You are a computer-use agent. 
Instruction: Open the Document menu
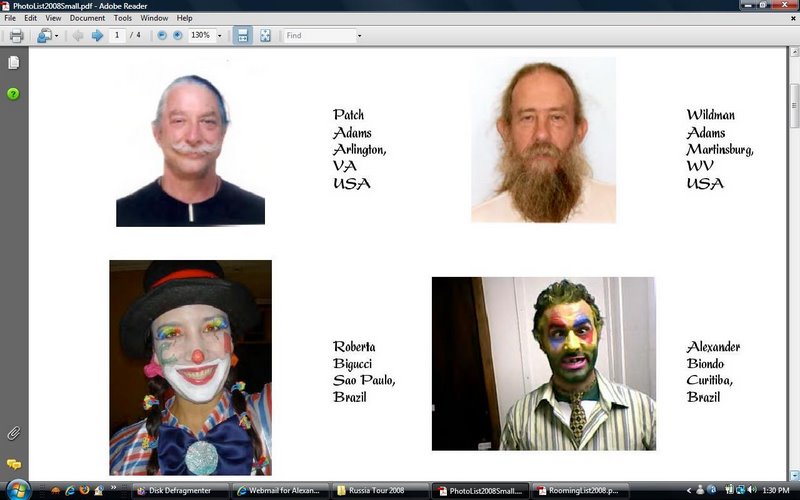tap(87, 18)
